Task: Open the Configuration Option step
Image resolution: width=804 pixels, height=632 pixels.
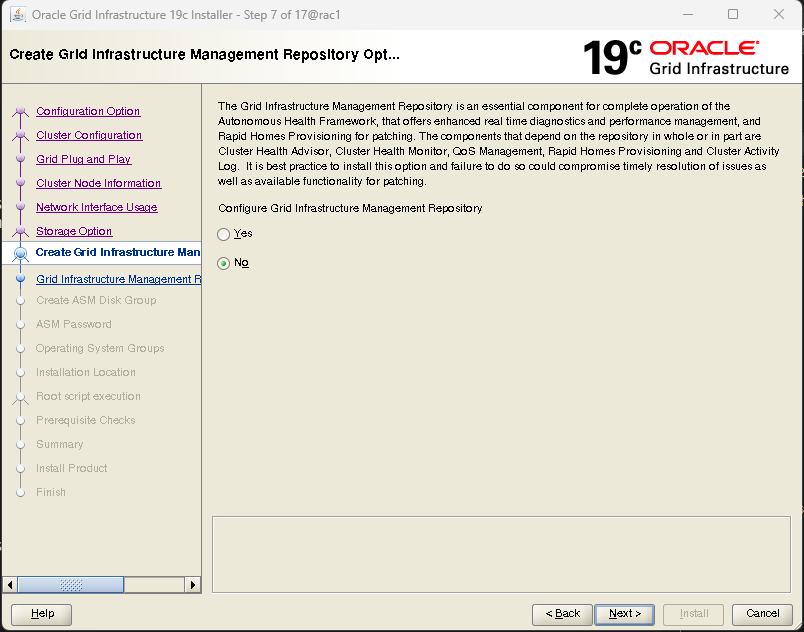Action: click(88, 111)
